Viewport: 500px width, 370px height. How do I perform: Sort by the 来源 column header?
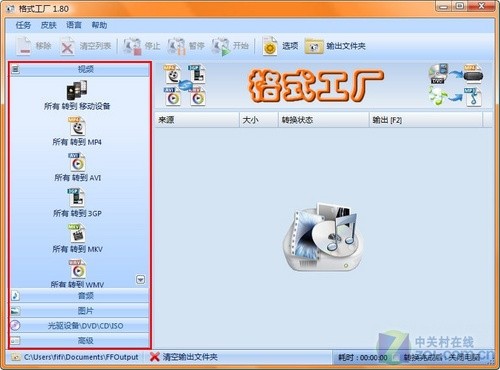point(197,120)
